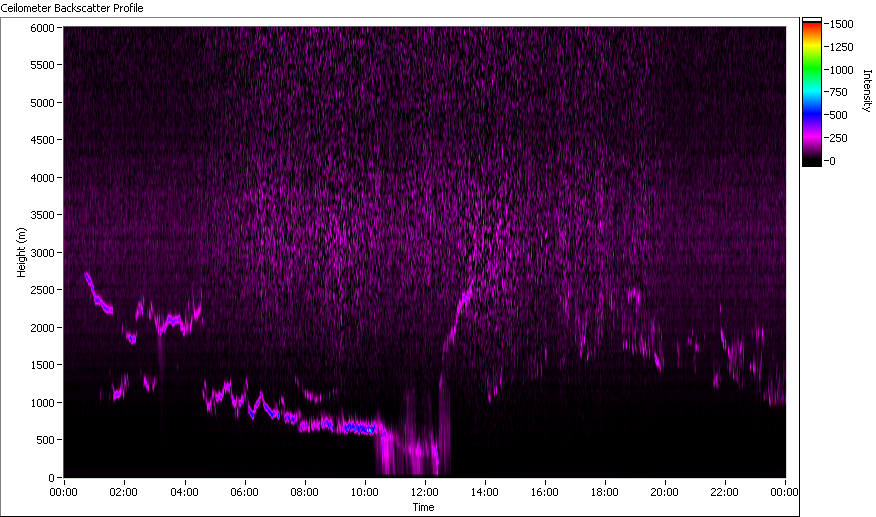Pick the 0 value on Intensity scale

click(x=832, y=161)
